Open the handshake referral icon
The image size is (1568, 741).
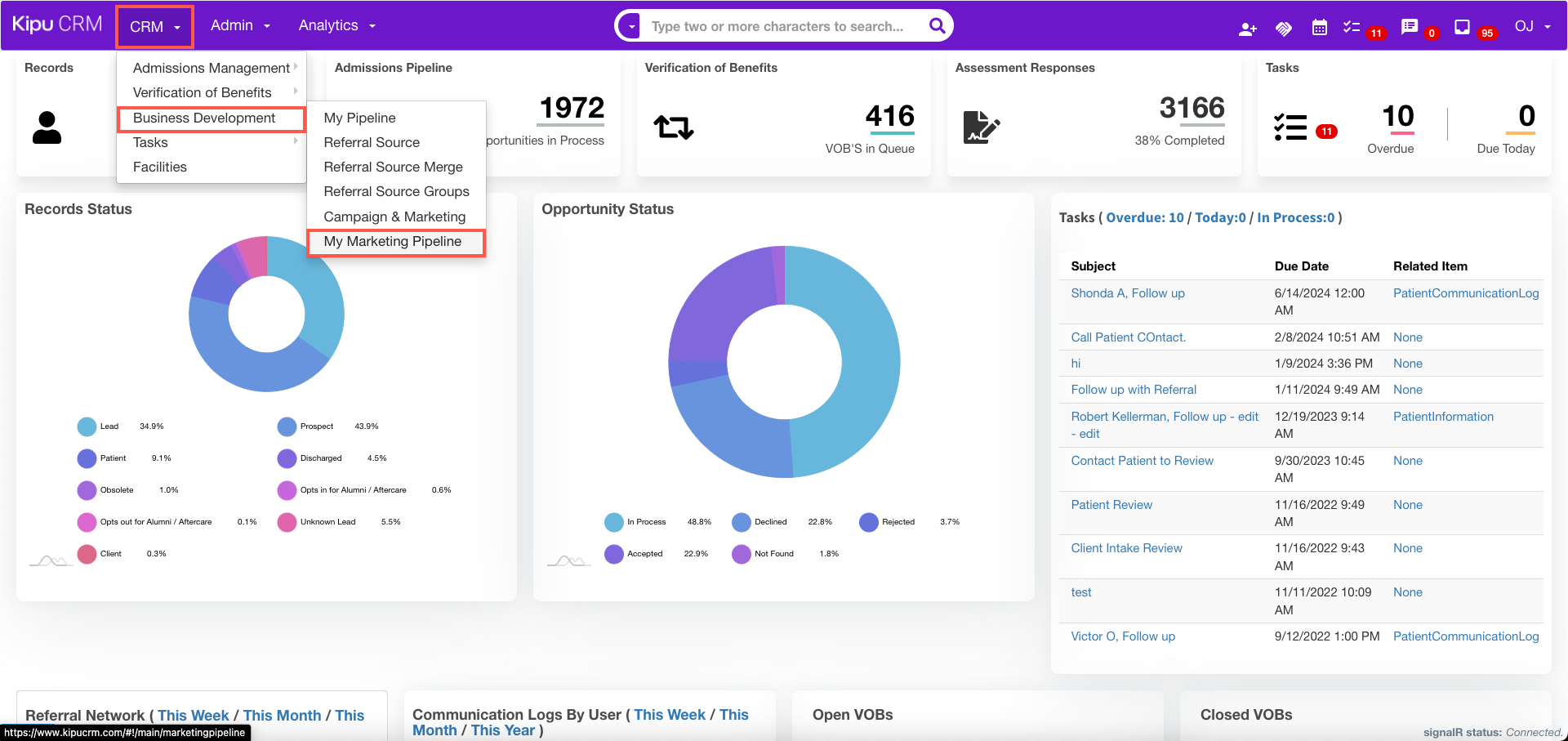tap(1283, 29)
